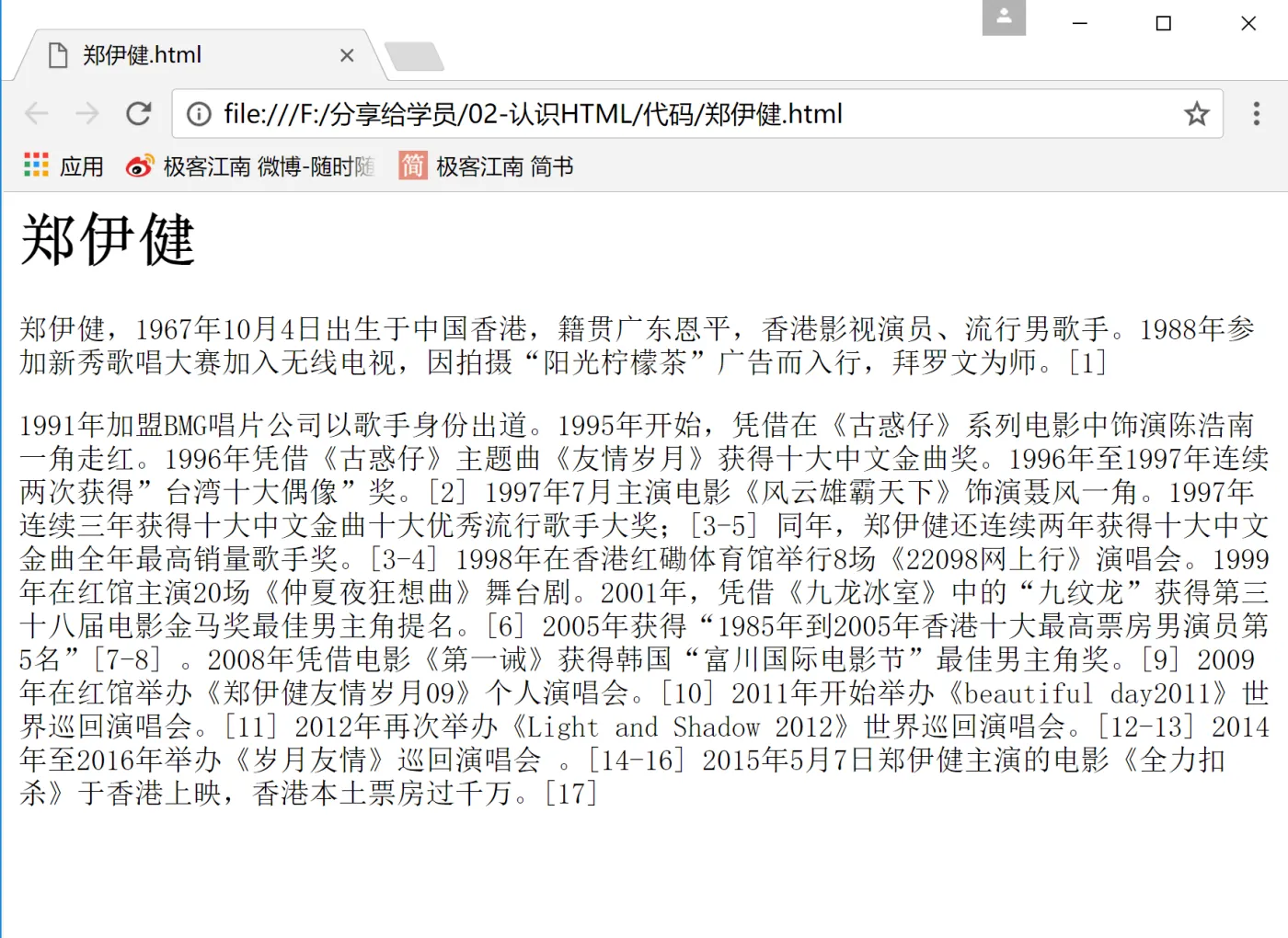Close the 郑伊健.html tab
The width and height of the screenshot is (1288, 938).
[x=347, y=55]
